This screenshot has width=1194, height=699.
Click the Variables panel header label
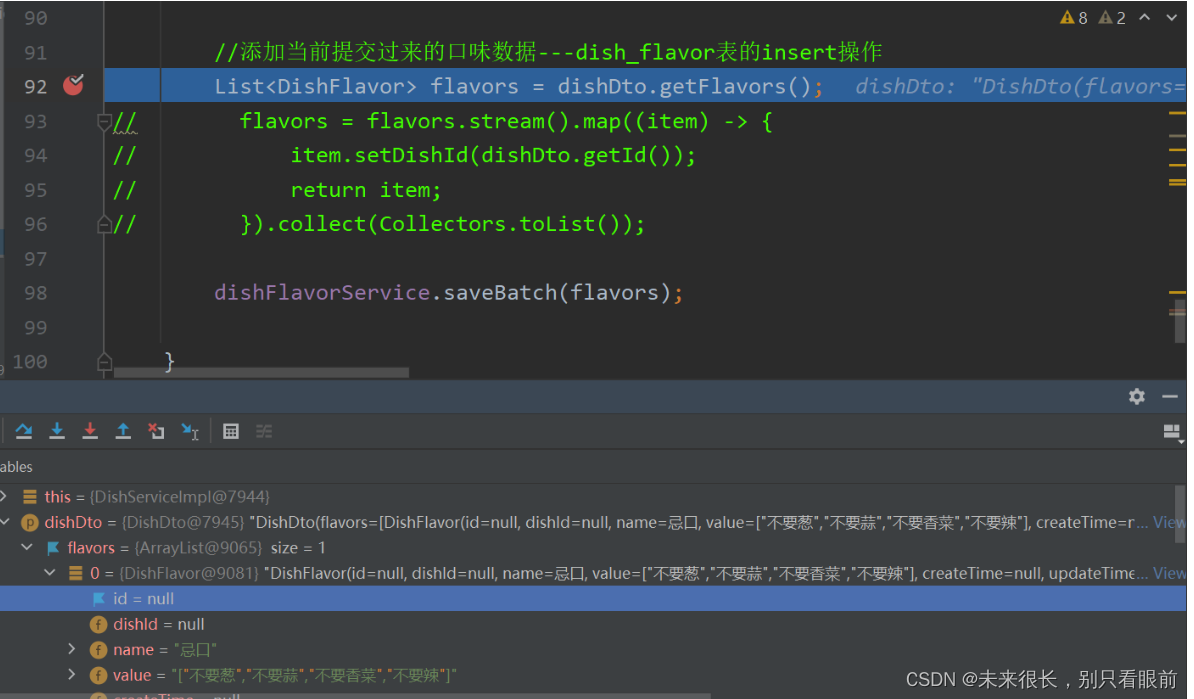(x=16, y=467)
